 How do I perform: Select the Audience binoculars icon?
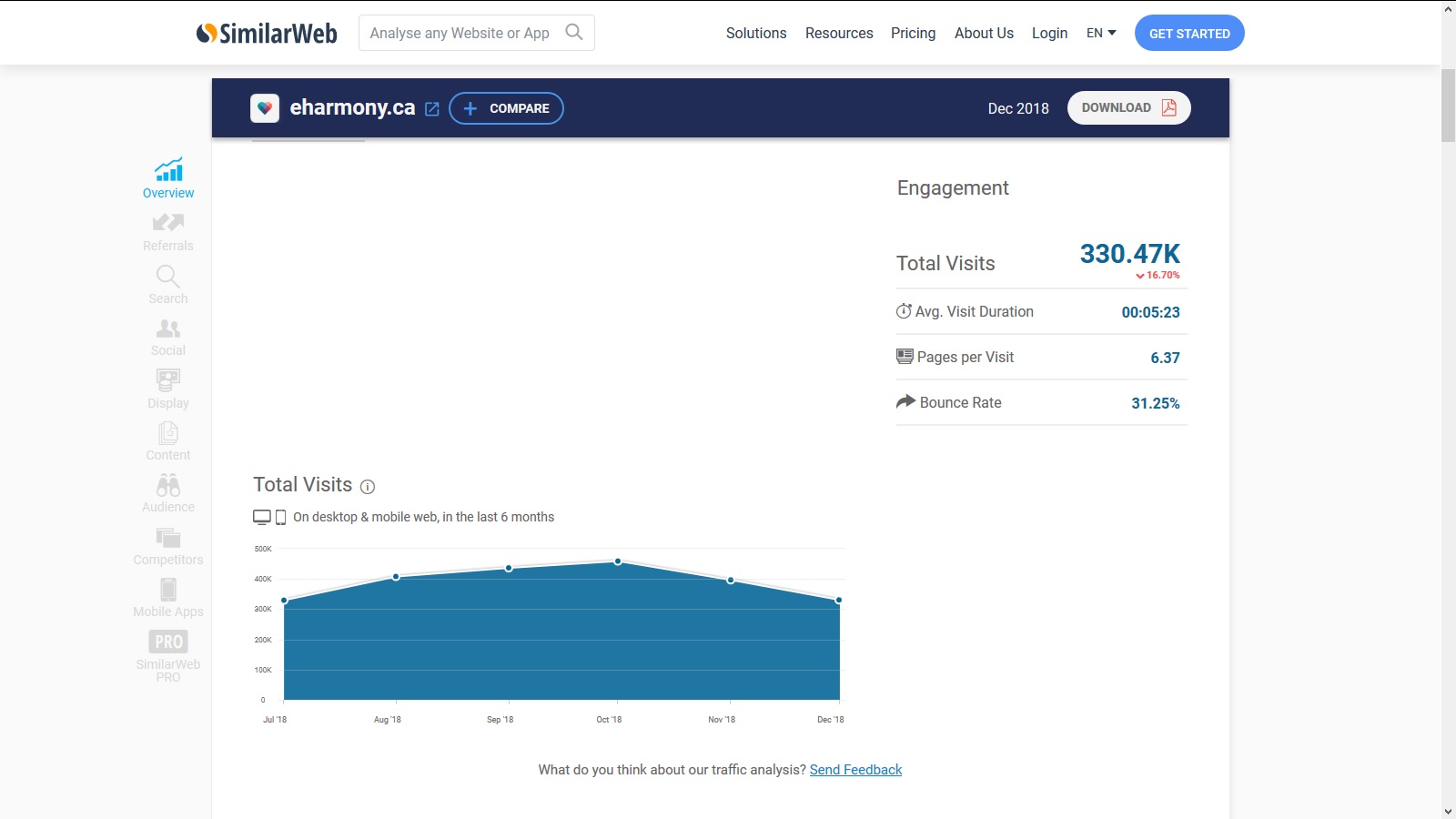pyautogui.click(x=168, y=485)
